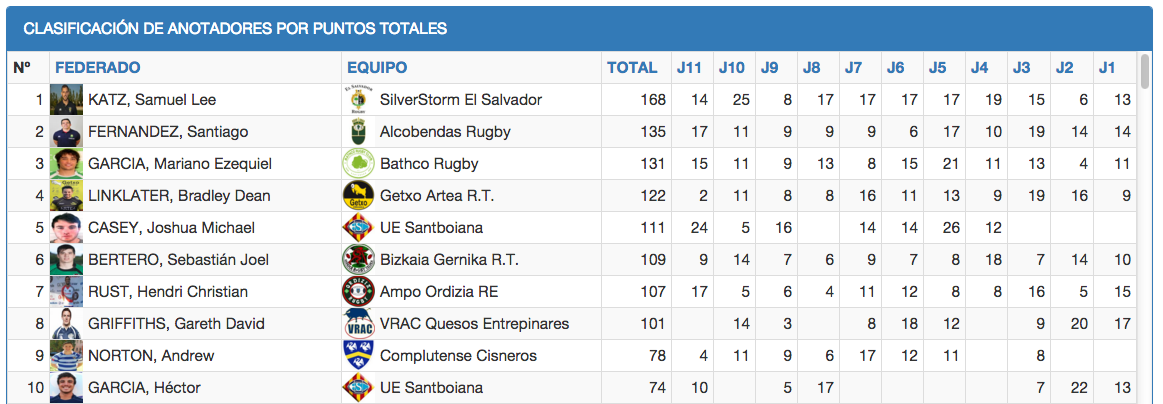Sort by EQUIPO column header
The image size is (1163, 404).
pyautogui.click(x=377, y=68)
